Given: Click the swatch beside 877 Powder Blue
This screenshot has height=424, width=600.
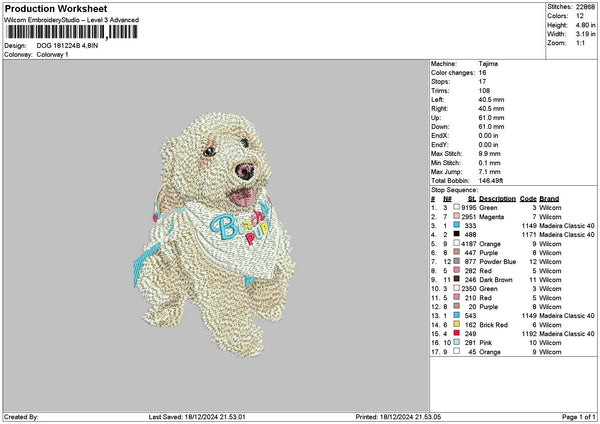Looking at the screenshot, I should coord(457,261).
